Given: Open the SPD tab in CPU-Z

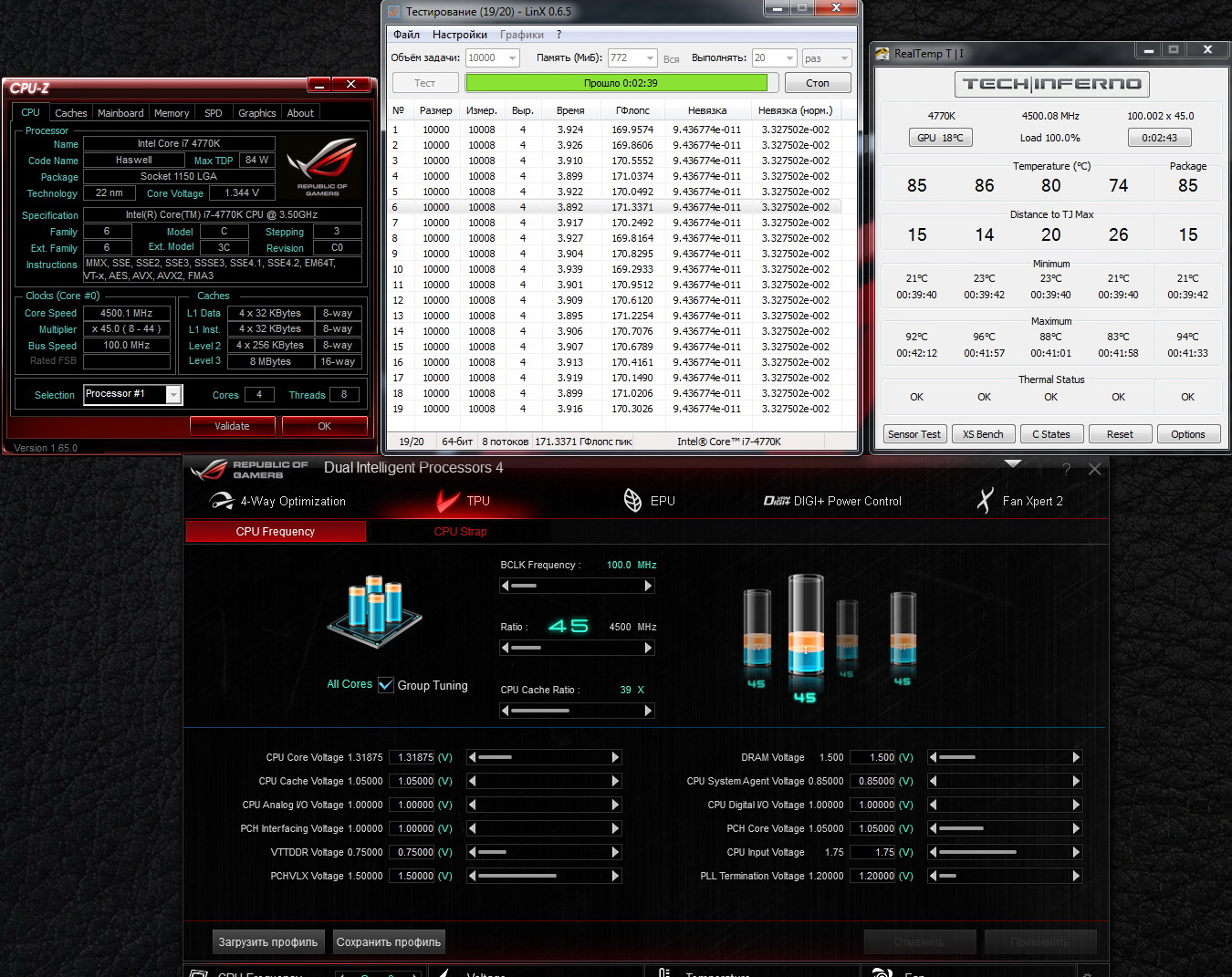Looking at the screenshot, I should 214,113.
